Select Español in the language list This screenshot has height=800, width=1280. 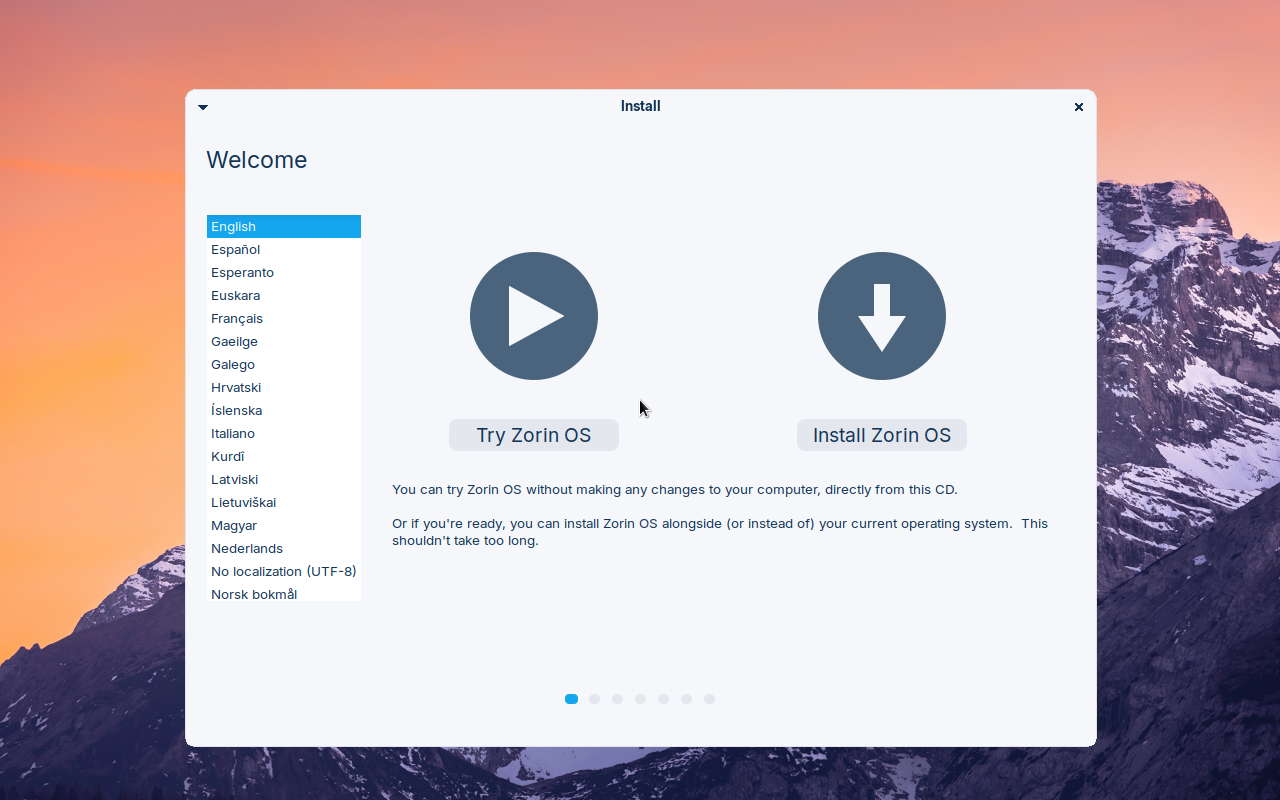(x=284, y=249)
